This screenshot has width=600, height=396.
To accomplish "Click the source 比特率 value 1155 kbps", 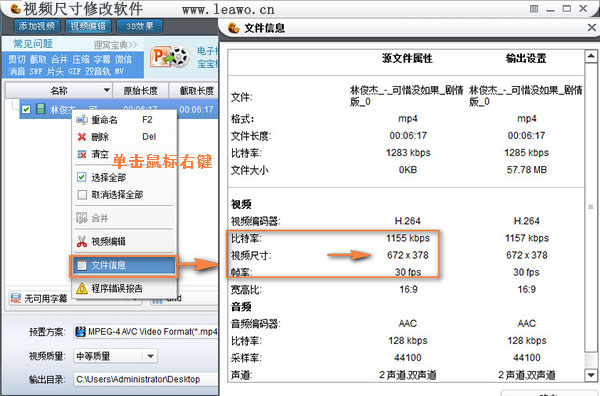I will click(408, 238).
